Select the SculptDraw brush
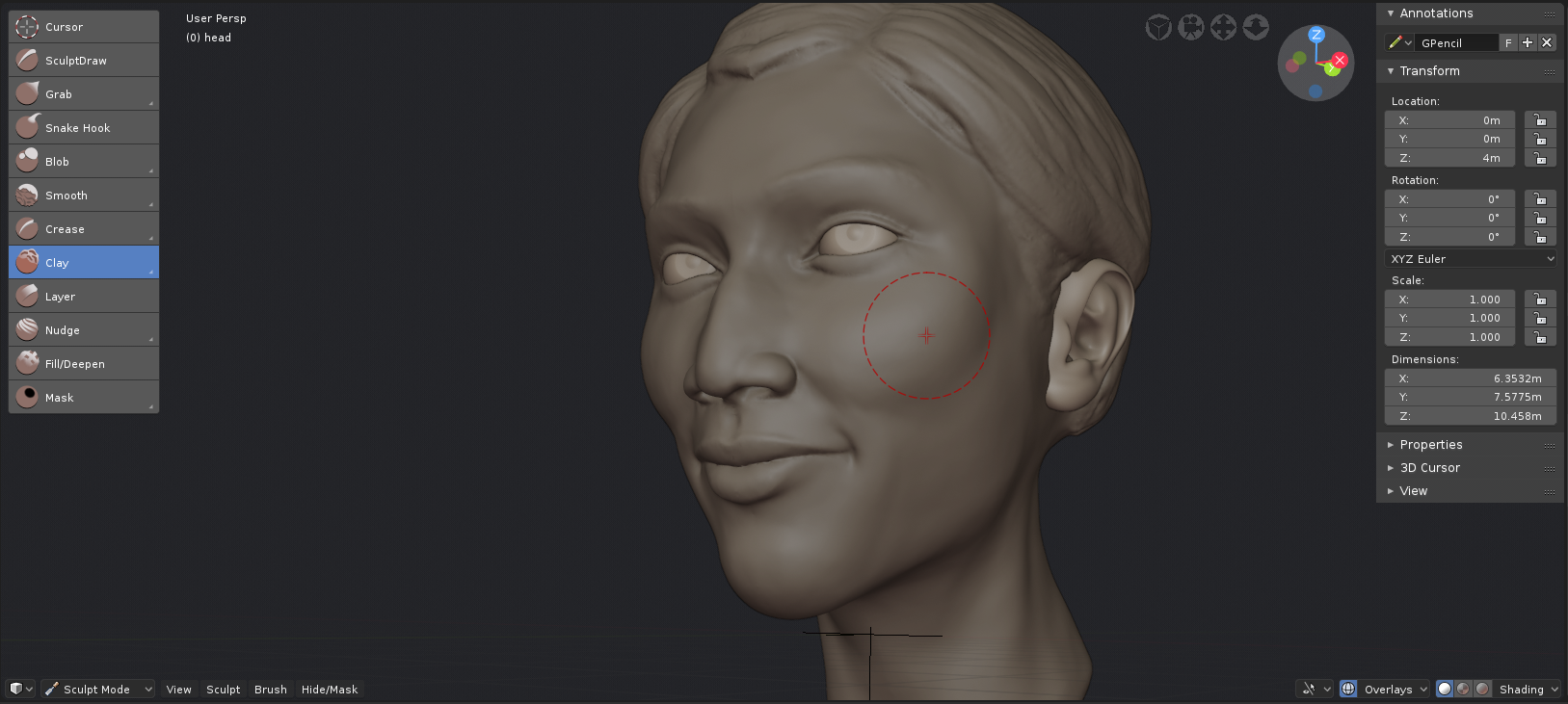Viewport: 1568px width, 704px height. pyautogui.click(x=84, y=61)
